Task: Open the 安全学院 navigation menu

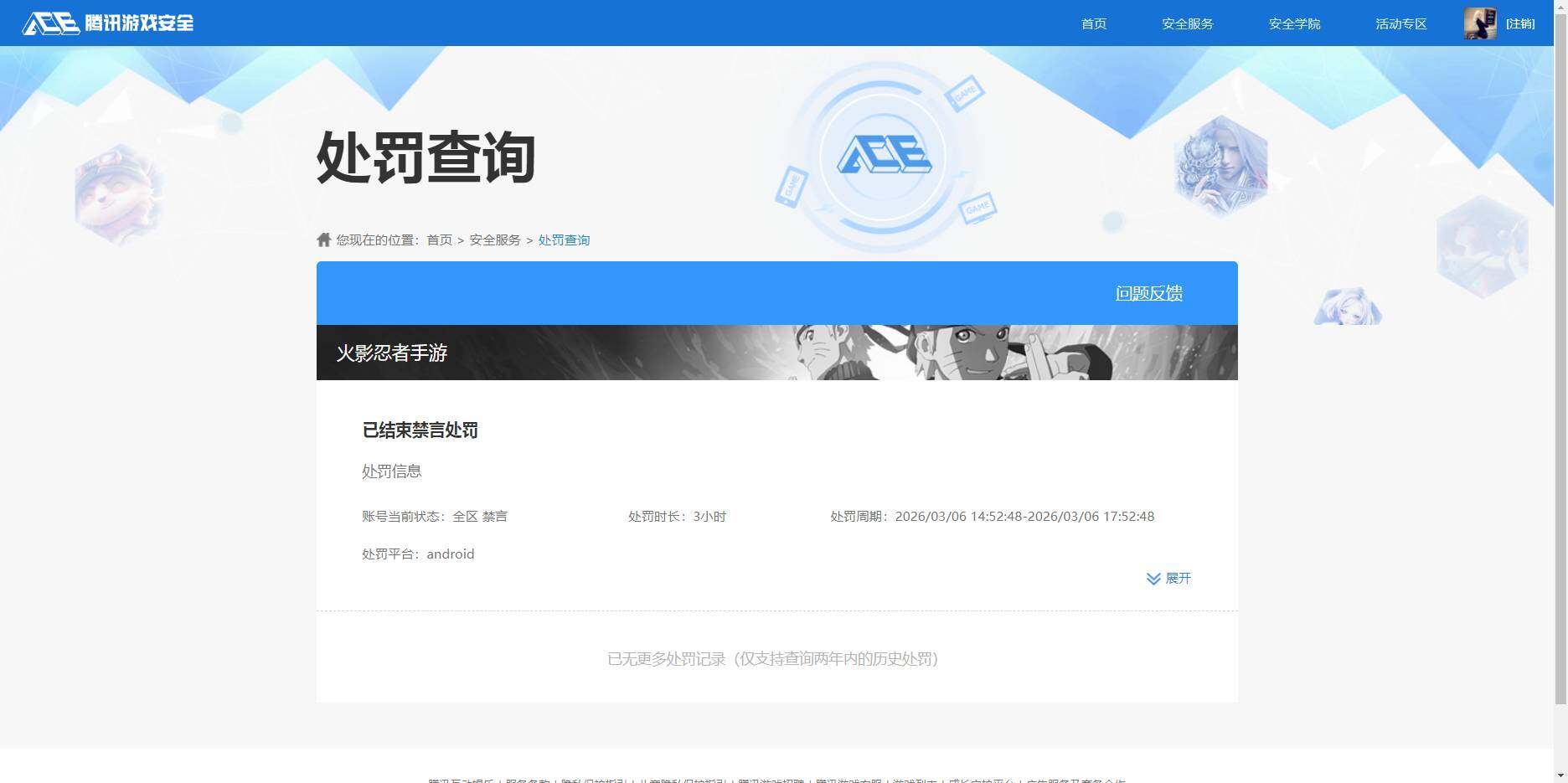Action: [x=1294, y=23]
